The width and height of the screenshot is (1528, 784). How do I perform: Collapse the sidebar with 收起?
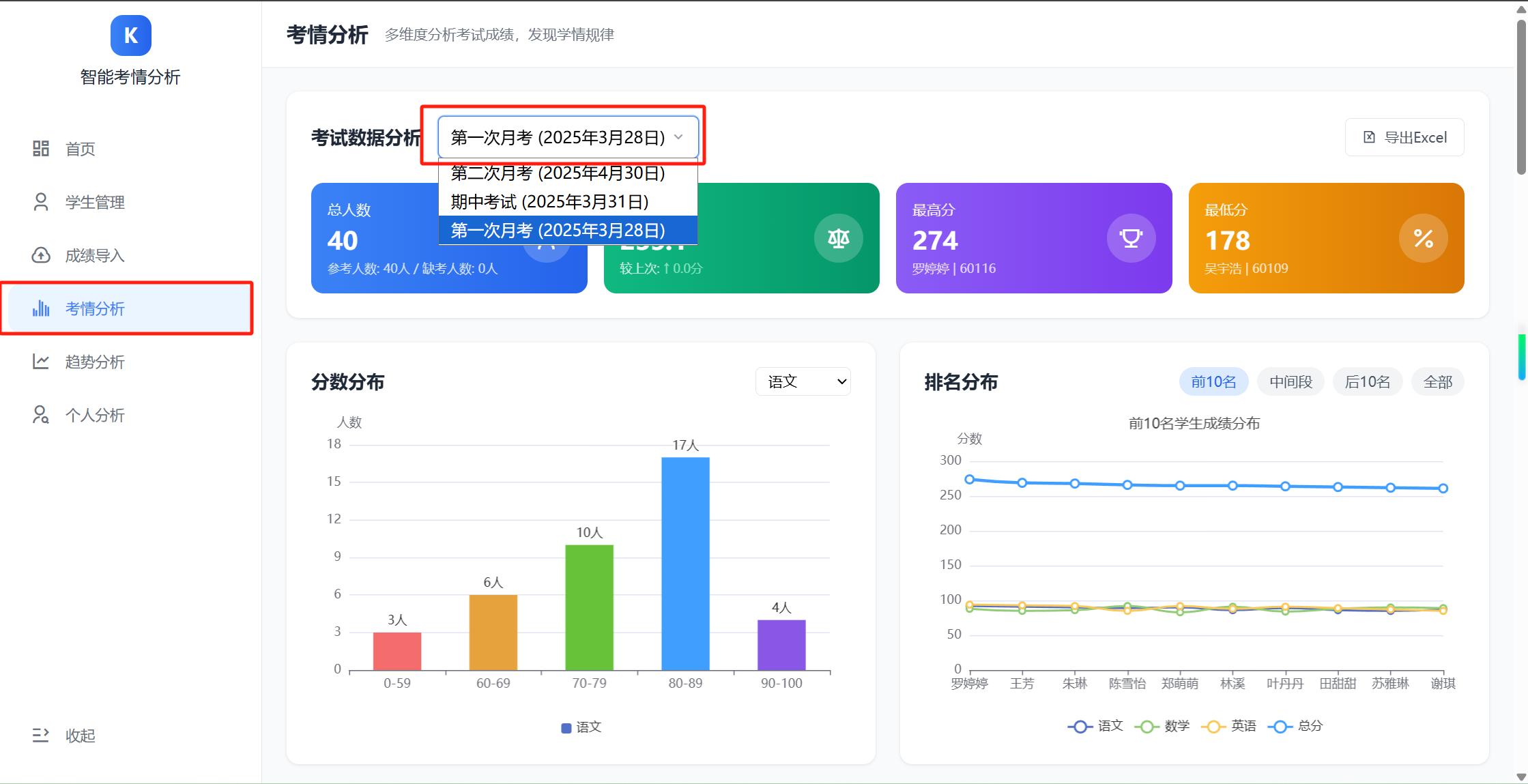click(64, 735)
